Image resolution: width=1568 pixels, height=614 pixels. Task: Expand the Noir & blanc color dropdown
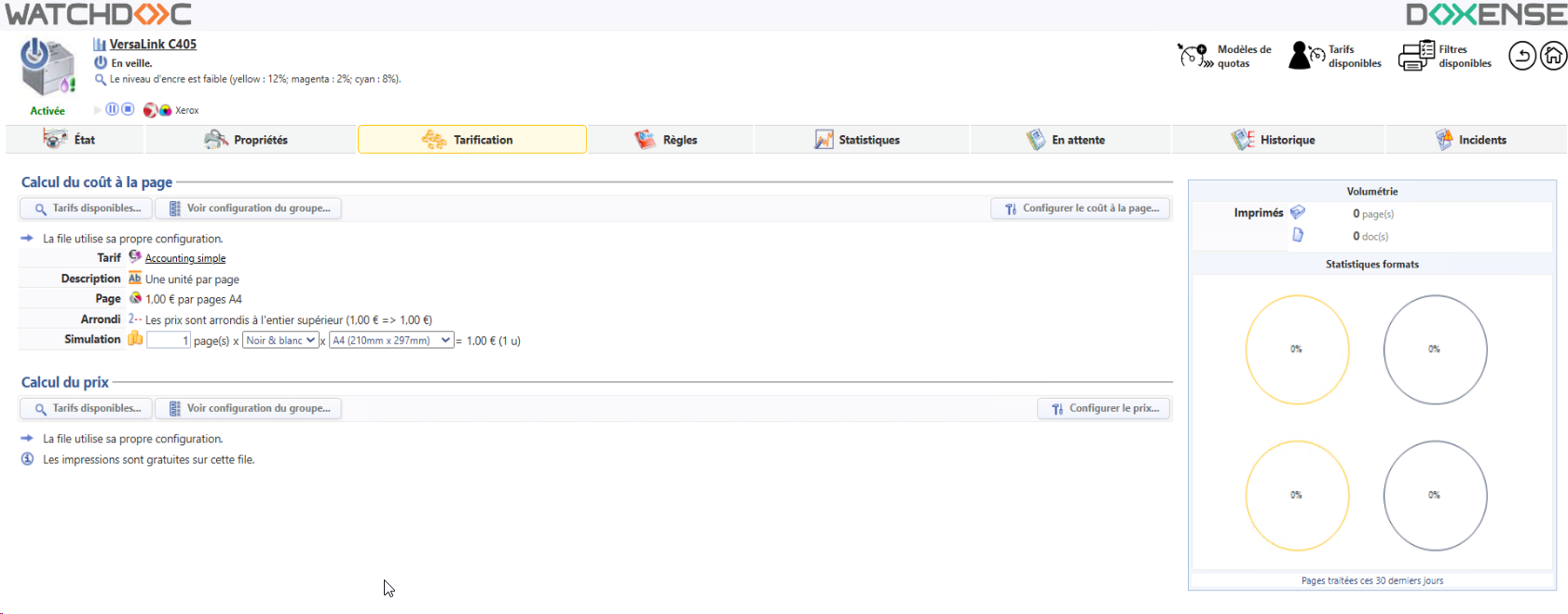(x=280, y=341)
